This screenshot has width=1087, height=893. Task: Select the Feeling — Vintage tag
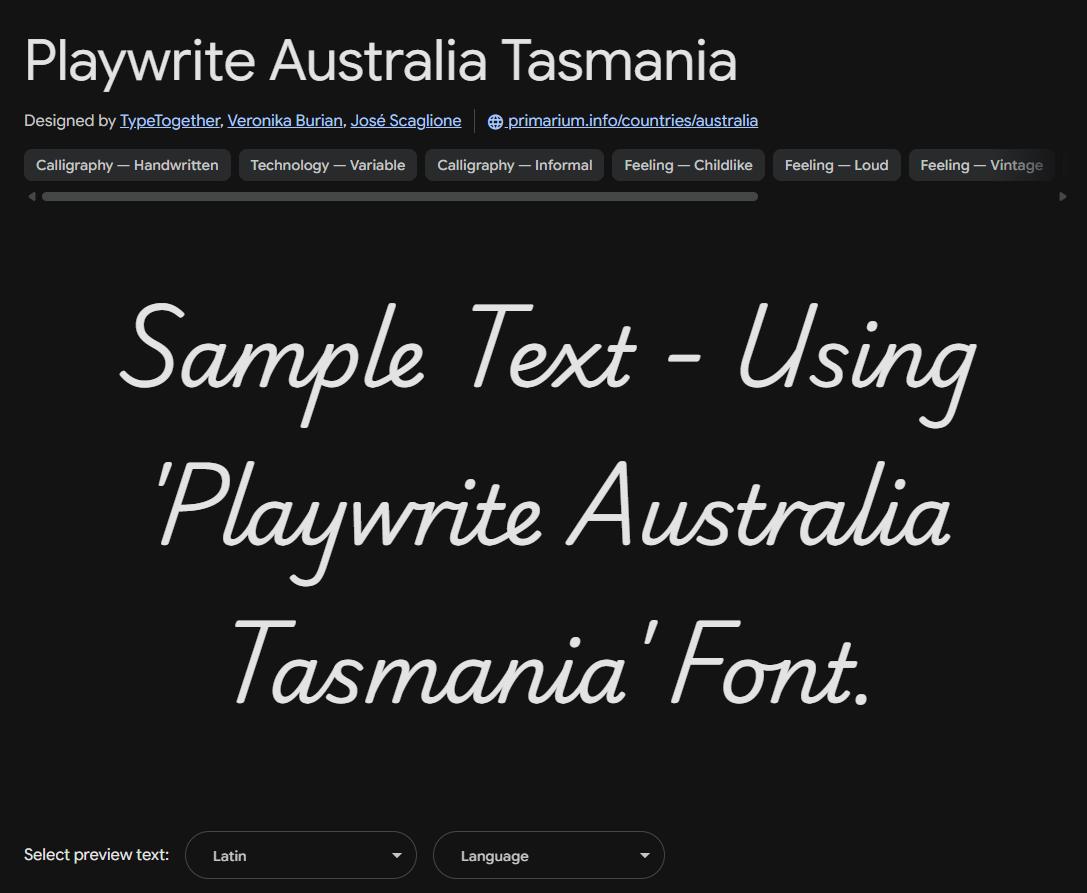(982, 165)
